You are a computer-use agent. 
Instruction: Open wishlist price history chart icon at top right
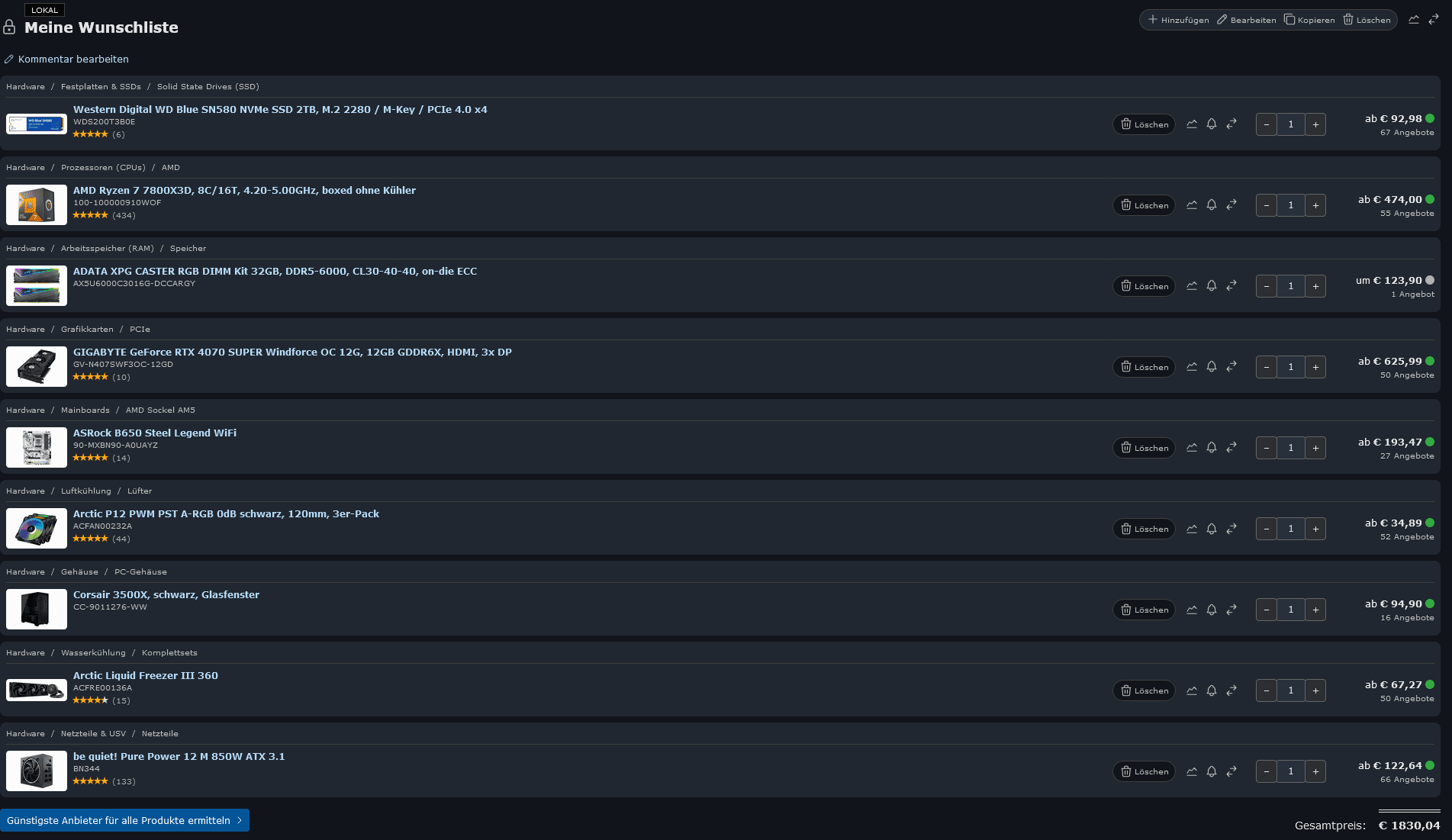[1414, 20]
